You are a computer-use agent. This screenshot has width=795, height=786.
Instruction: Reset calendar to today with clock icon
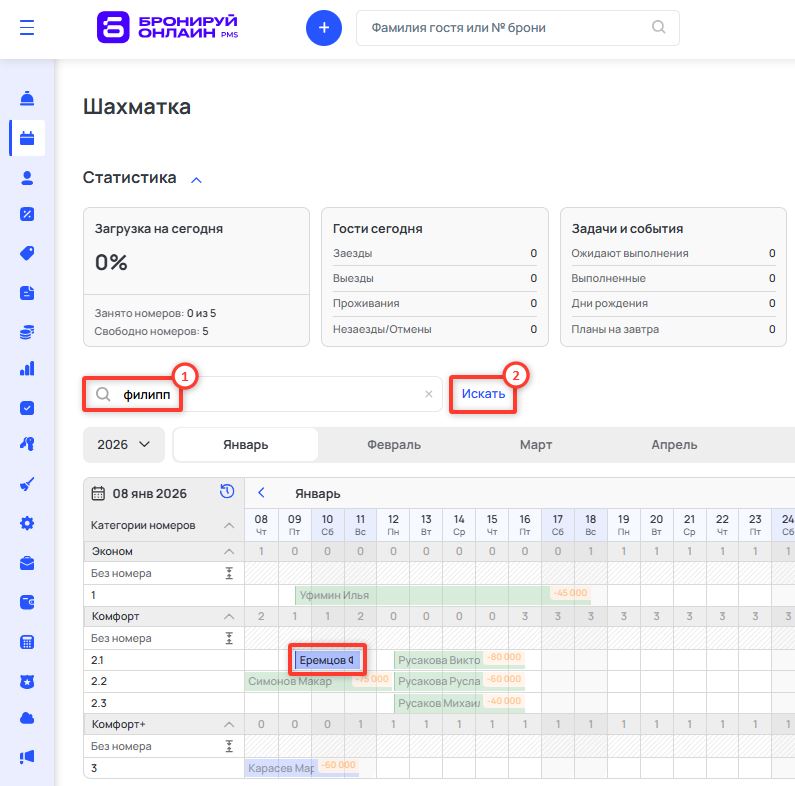227,492
